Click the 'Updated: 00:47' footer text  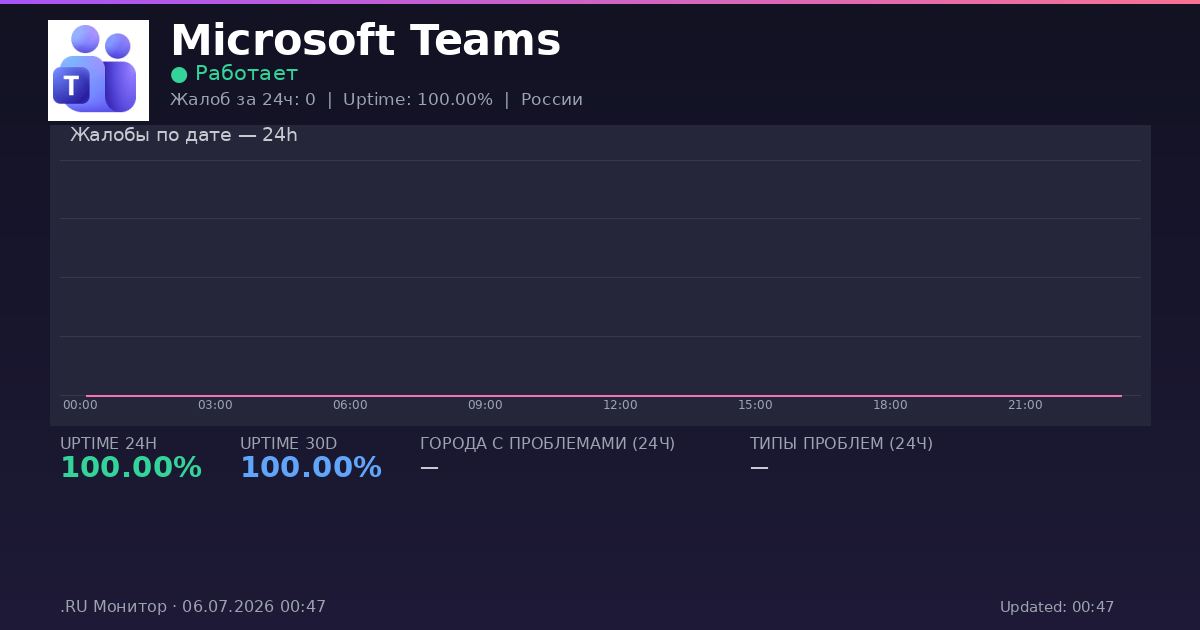1057,607
